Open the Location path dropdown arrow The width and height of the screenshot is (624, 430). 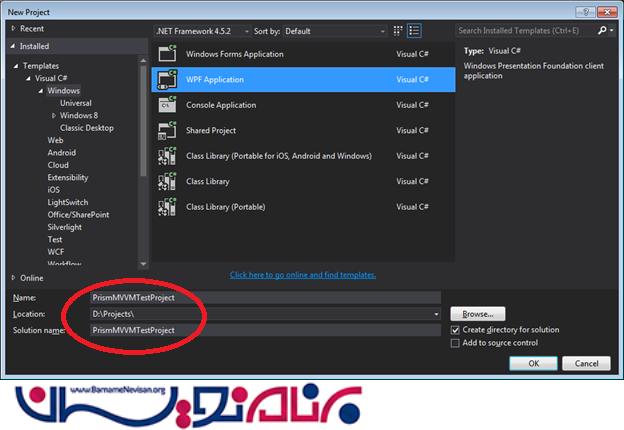[436, 314]
